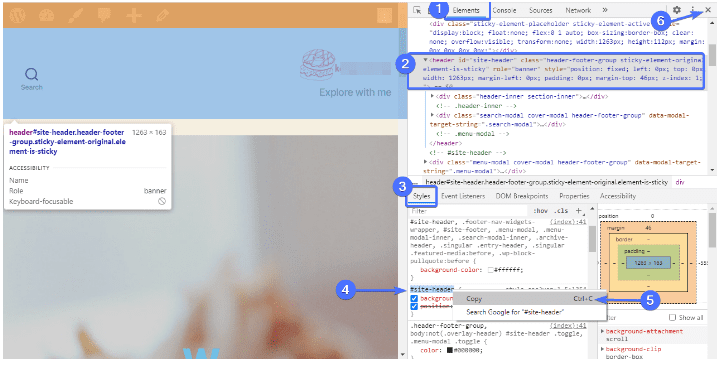Show more DevTools tabs chevron
Viewport: 720px width, 366px height.
pos(605,10)
